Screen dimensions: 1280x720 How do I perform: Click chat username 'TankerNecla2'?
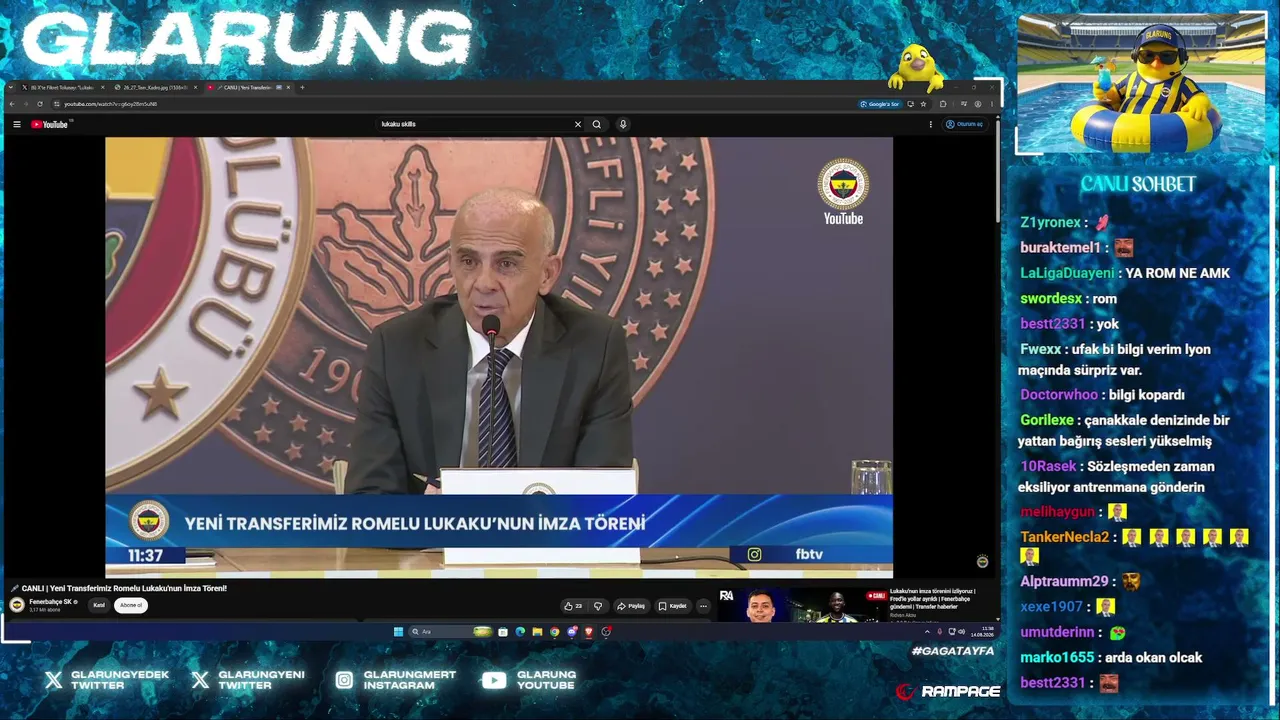coord(1064,537)
